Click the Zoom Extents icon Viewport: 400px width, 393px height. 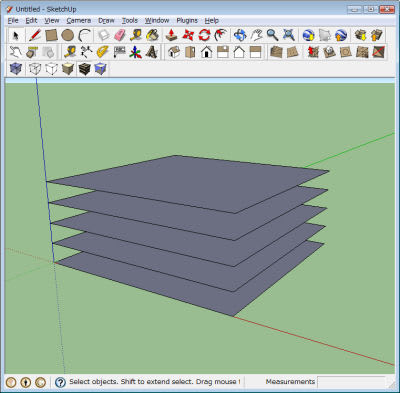pos(289,35)
